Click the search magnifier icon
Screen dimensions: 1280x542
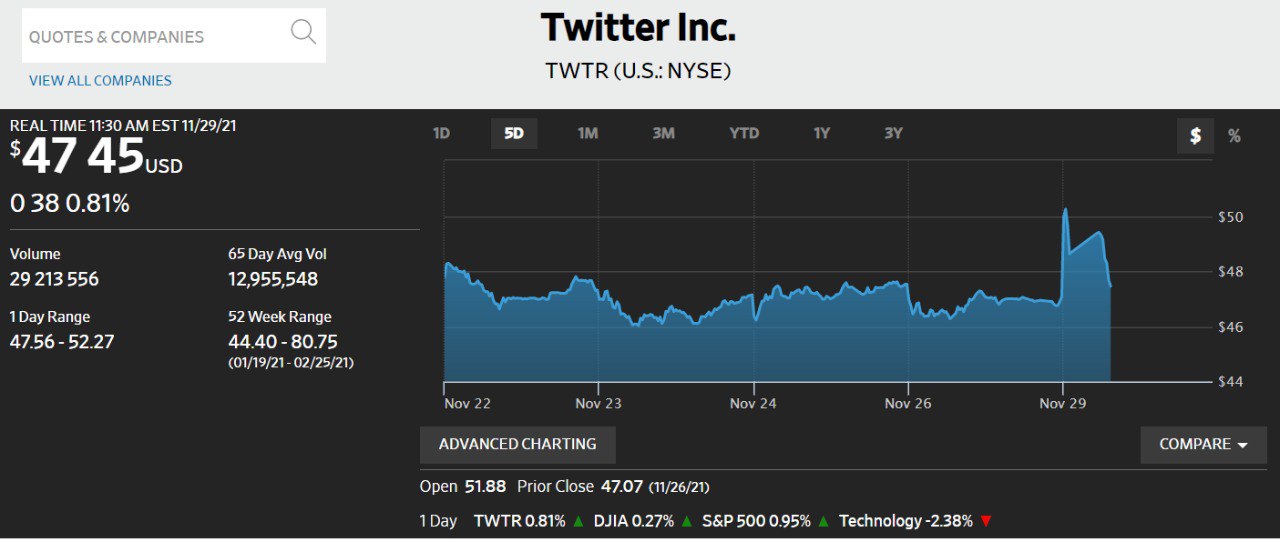pyautogui.click(x=303, y=32)
